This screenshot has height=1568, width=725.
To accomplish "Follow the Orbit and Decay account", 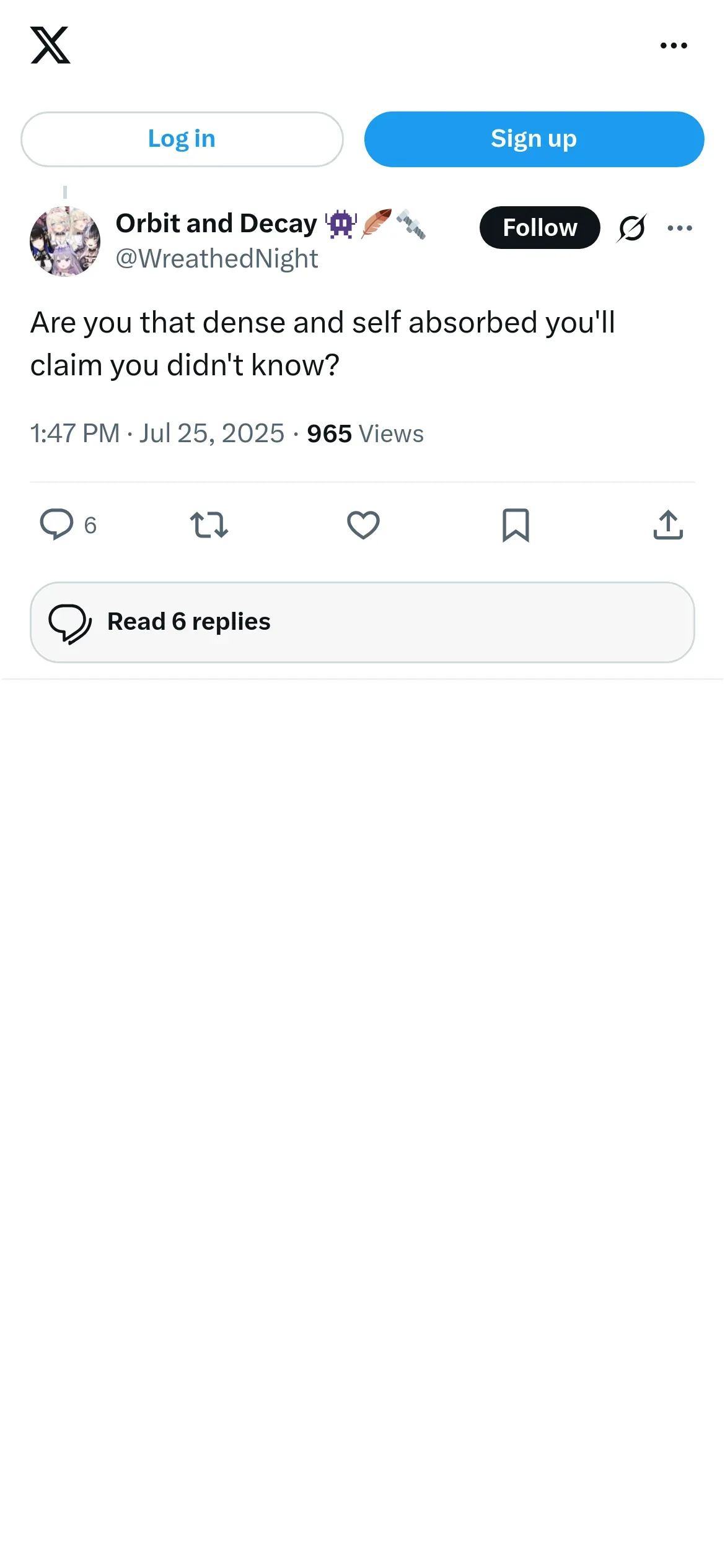I will click(x=539, y=228).
